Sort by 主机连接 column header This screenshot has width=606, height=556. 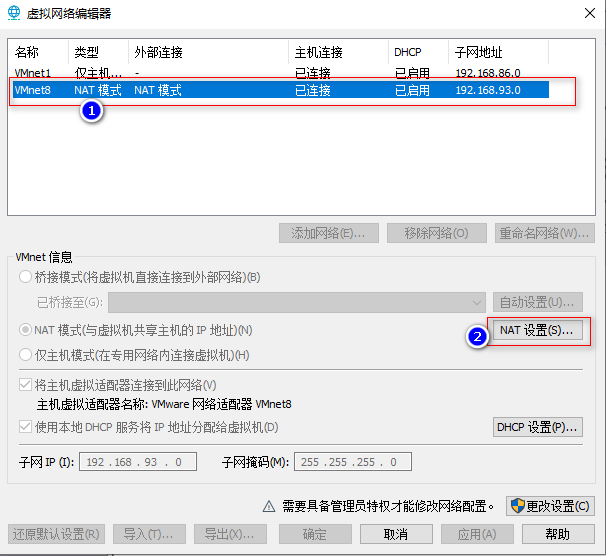point(338,52)
